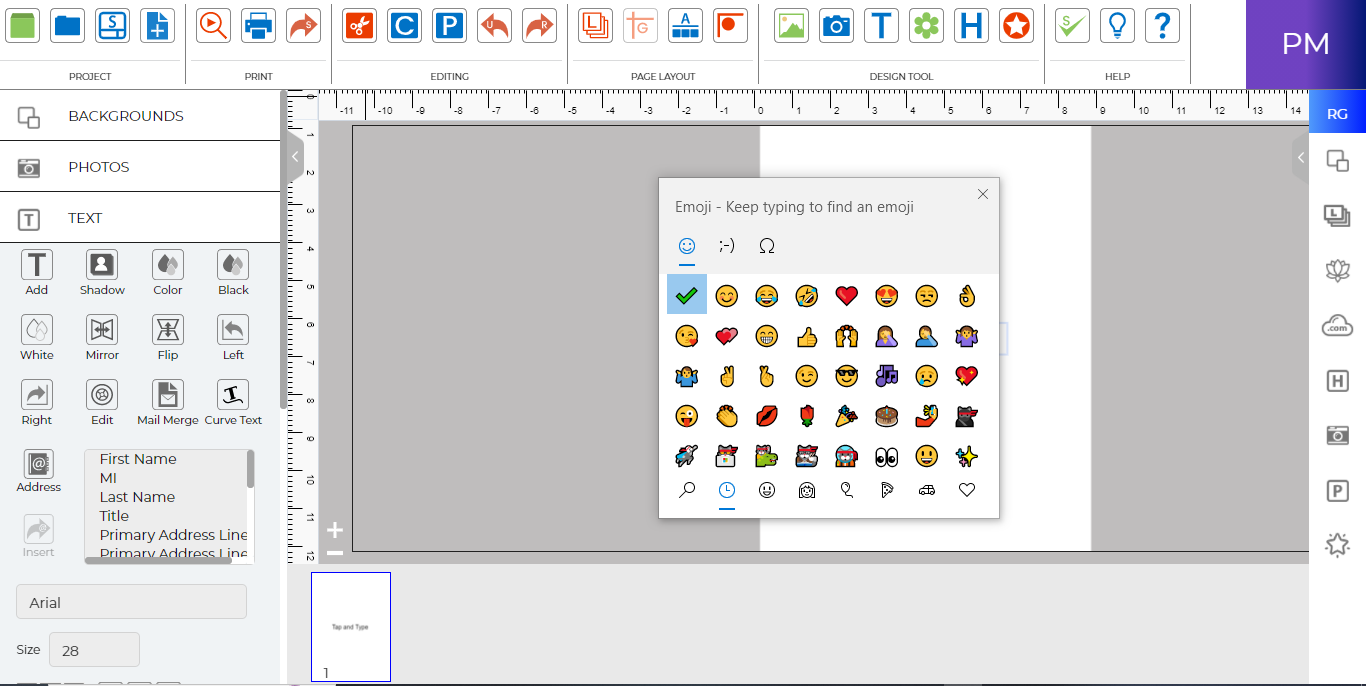The image size is (1366, 686).
Task: Select 'Title' in the merge field list
Action: coord(114,516)
